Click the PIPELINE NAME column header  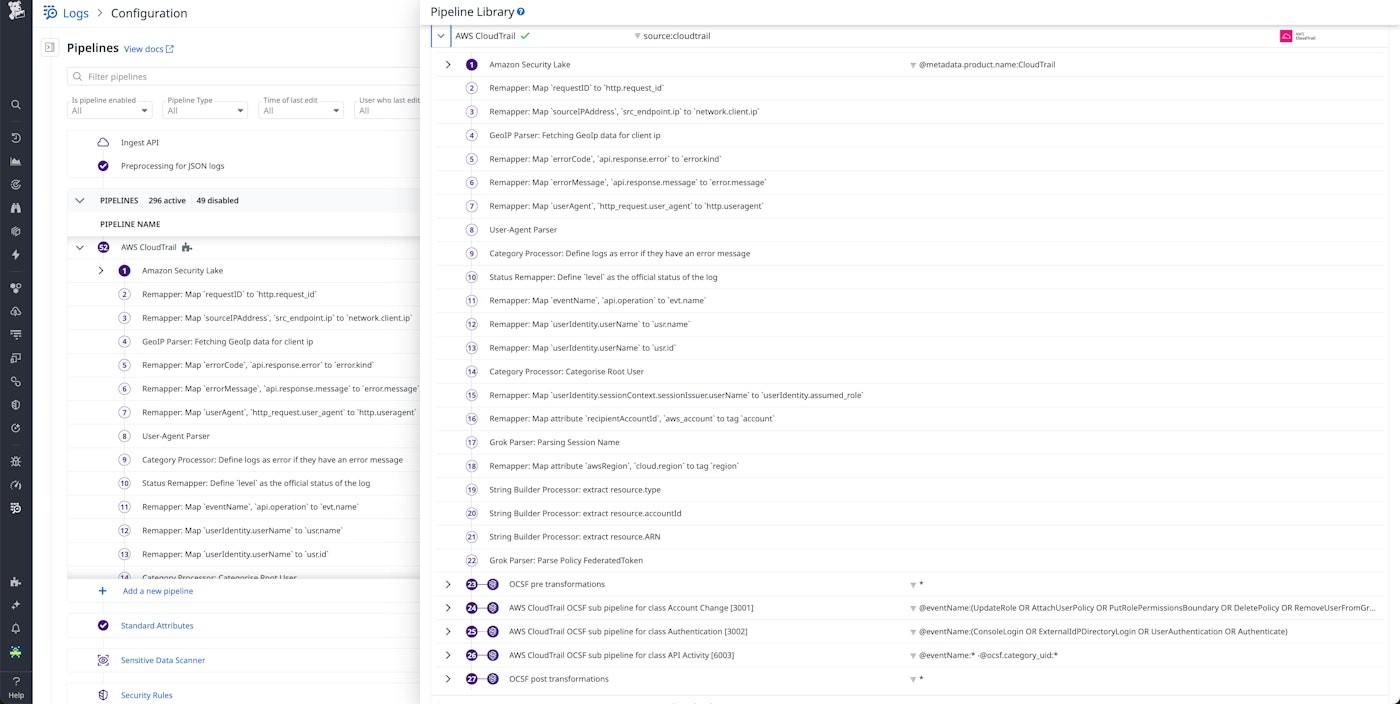tap(130, 224)
